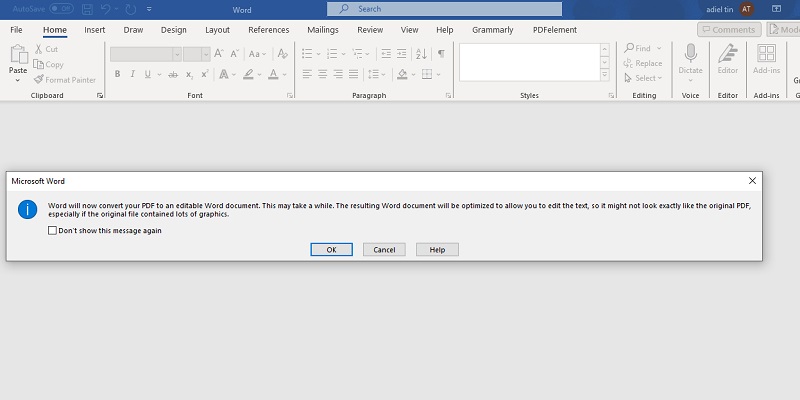Apply paragraph shading color
The width and height of the screenshot is (800, 400).
[402, 74]
